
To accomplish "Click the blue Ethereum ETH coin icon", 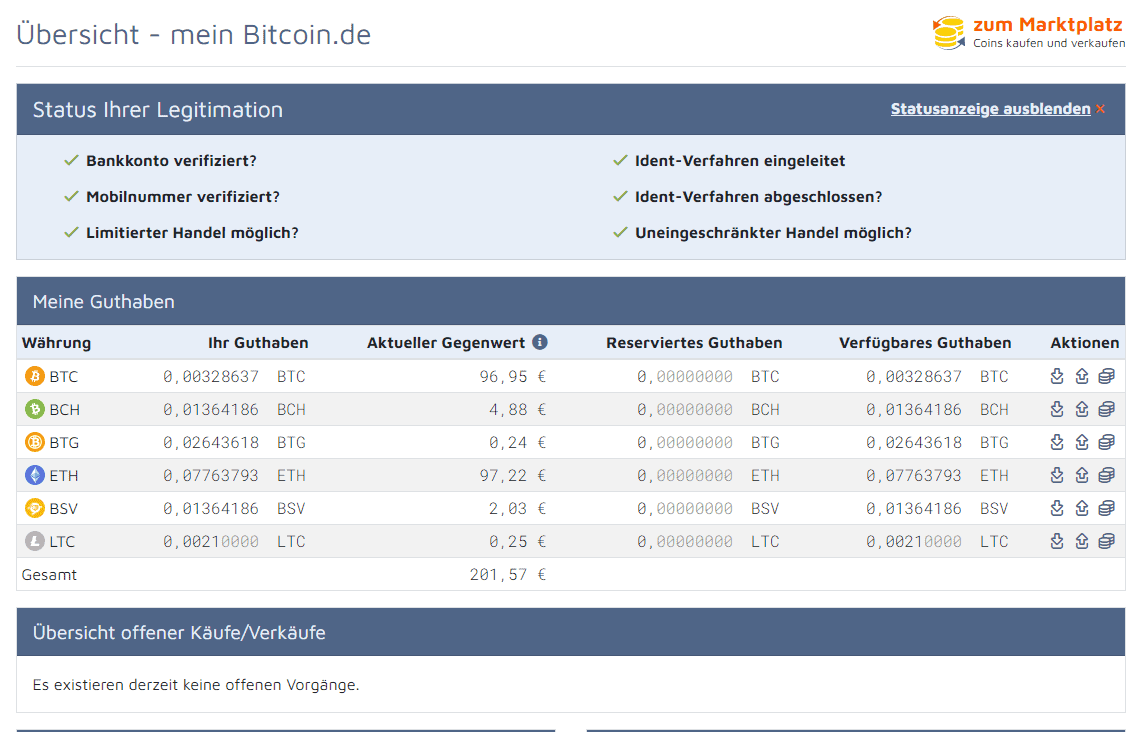I will coord(35,475).
